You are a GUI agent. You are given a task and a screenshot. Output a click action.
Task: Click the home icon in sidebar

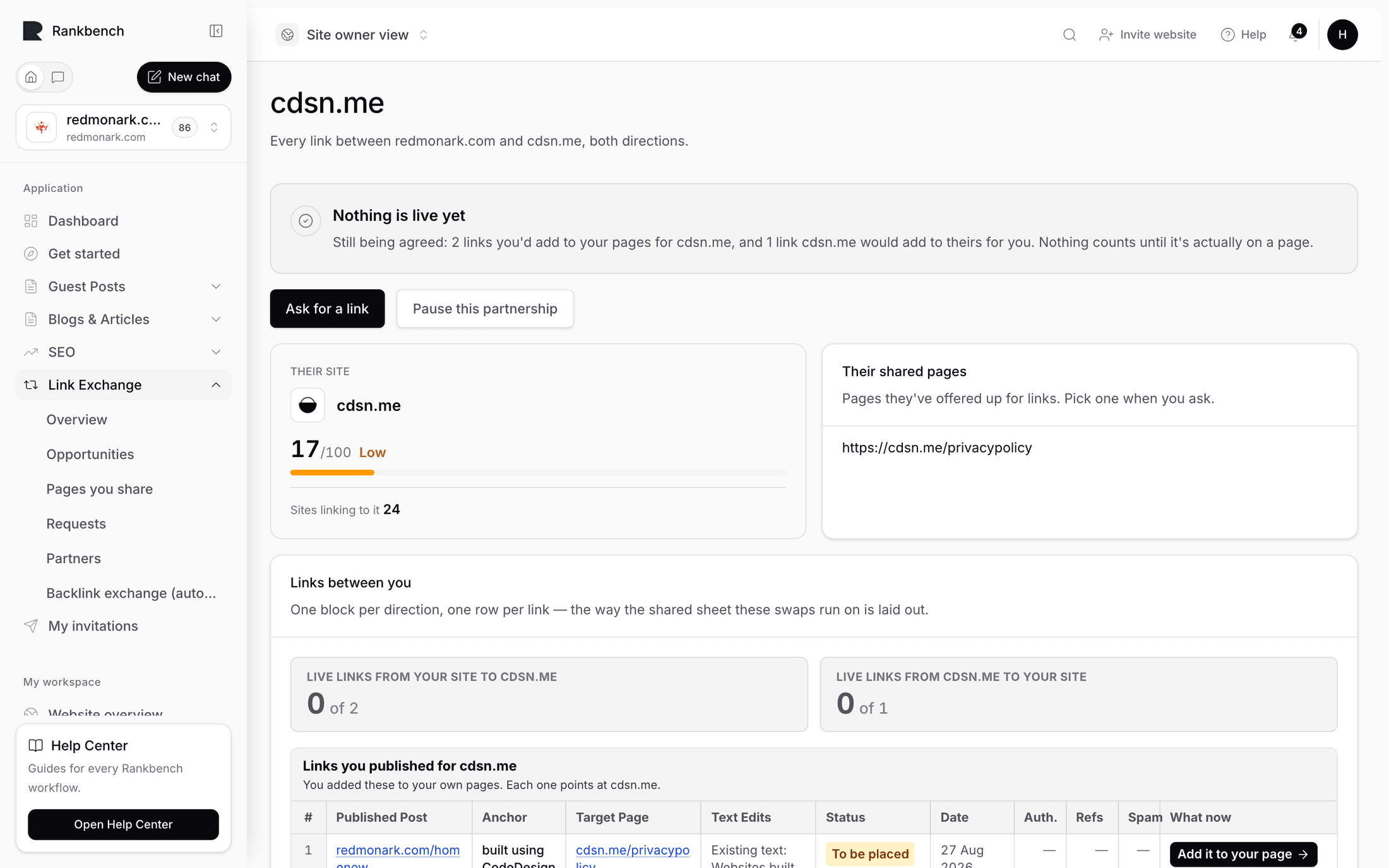[31, 77]
